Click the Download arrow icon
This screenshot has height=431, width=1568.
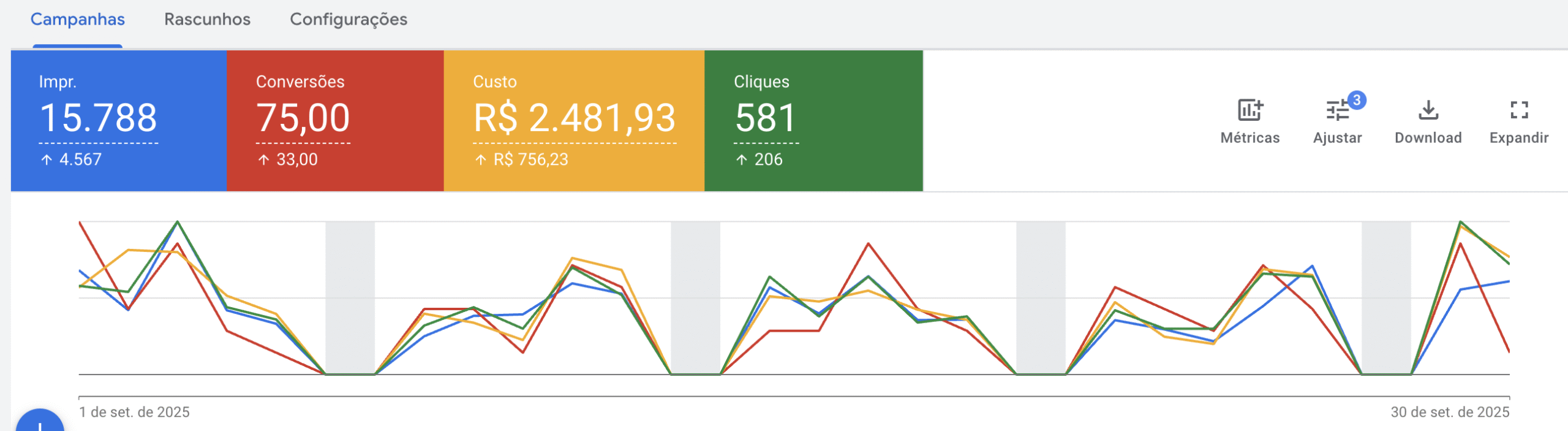point(1428,111)
